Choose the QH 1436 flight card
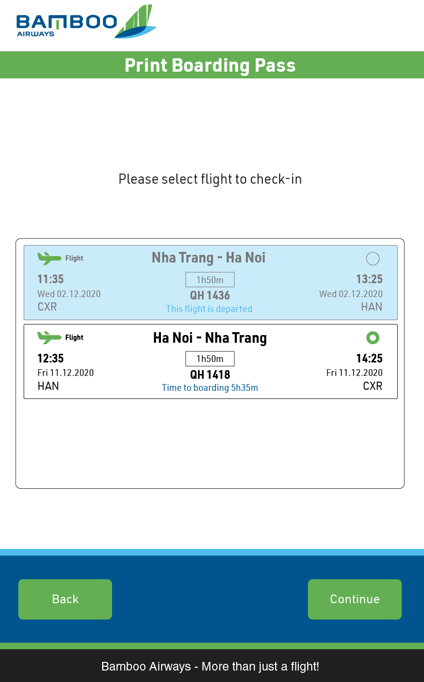 [210, 283]
